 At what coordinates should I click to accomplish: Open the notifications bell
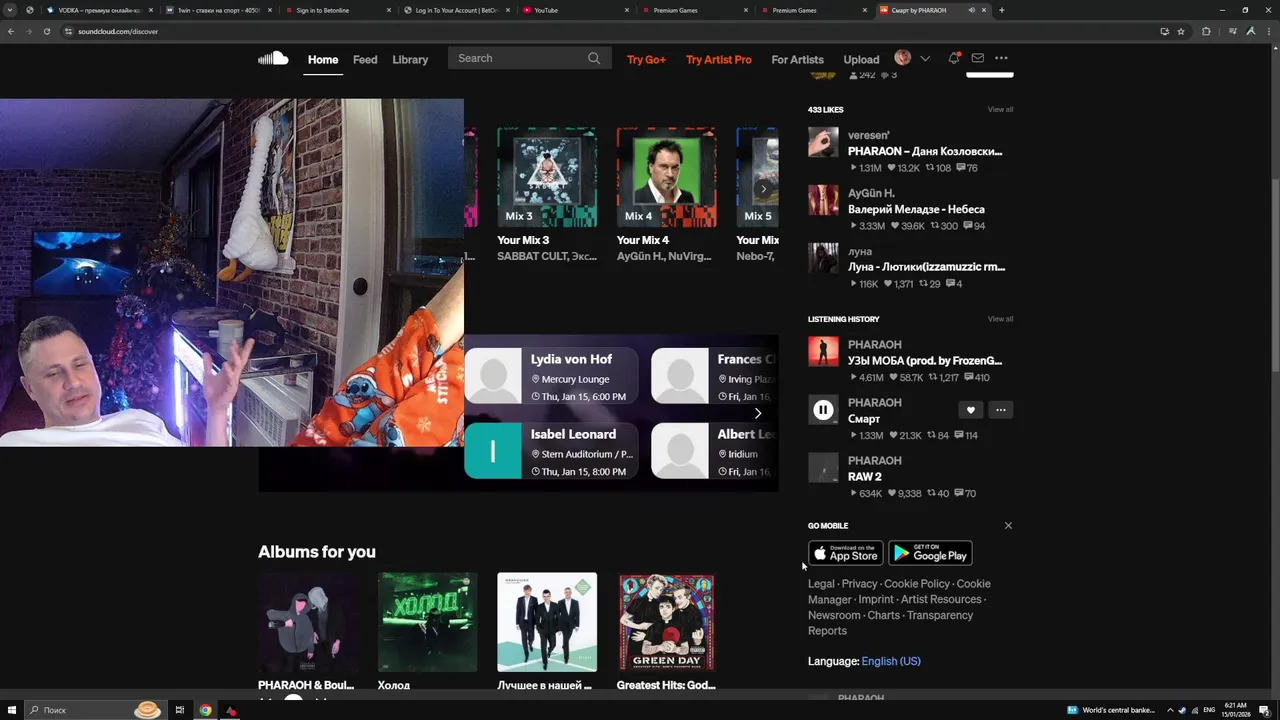point(954,58)
